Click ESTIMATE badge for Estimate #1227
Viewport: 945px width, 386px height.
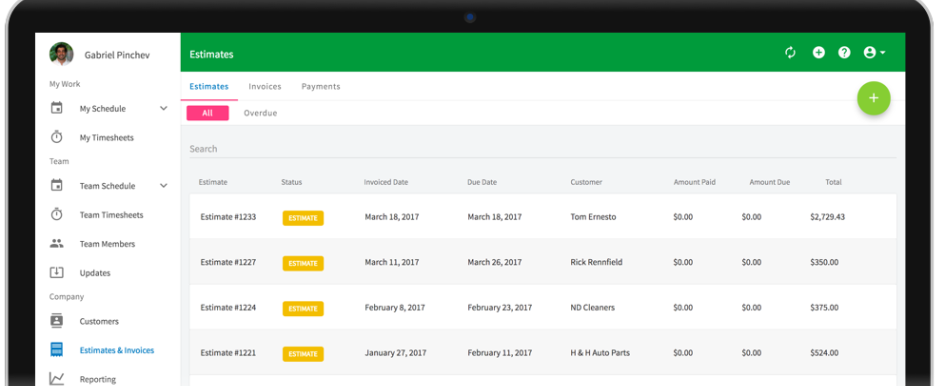coord(303,263)
